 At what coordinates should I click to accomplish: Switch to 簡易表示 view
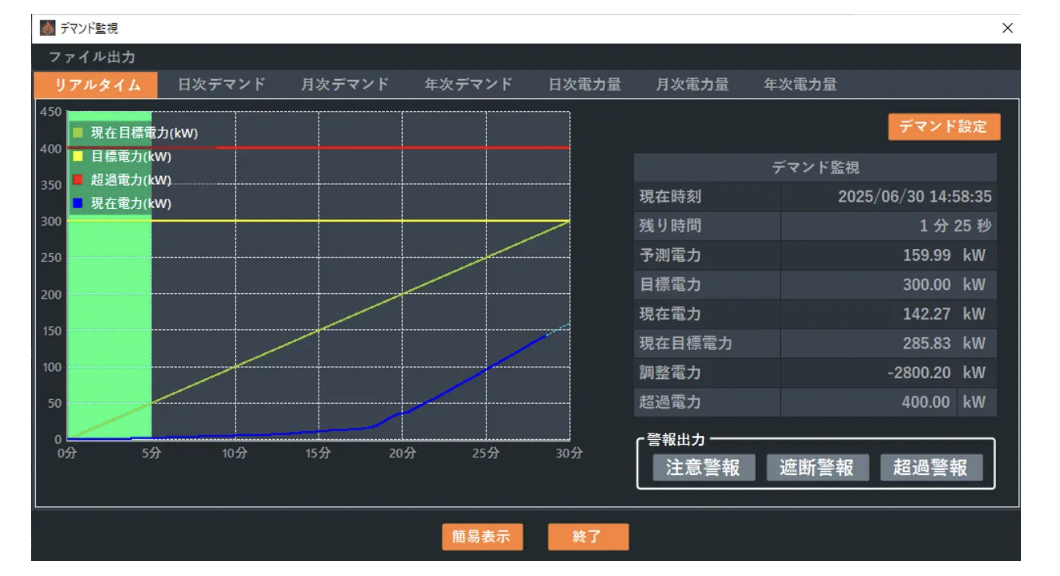[482, 536]
